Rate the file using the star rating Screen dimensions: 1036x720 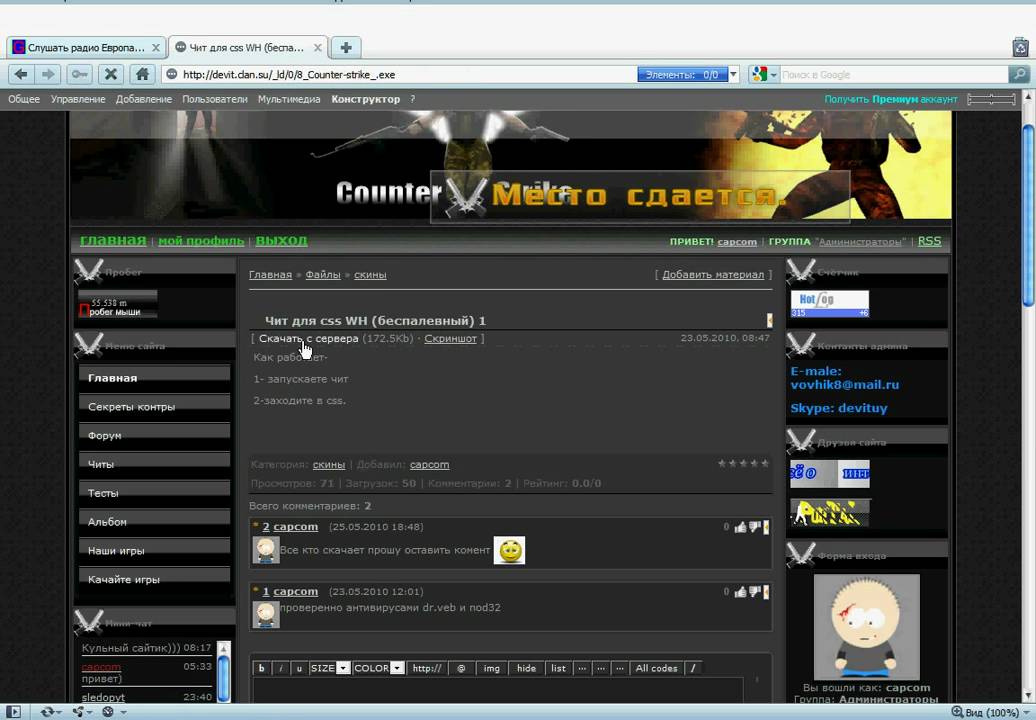pos(743,464)
